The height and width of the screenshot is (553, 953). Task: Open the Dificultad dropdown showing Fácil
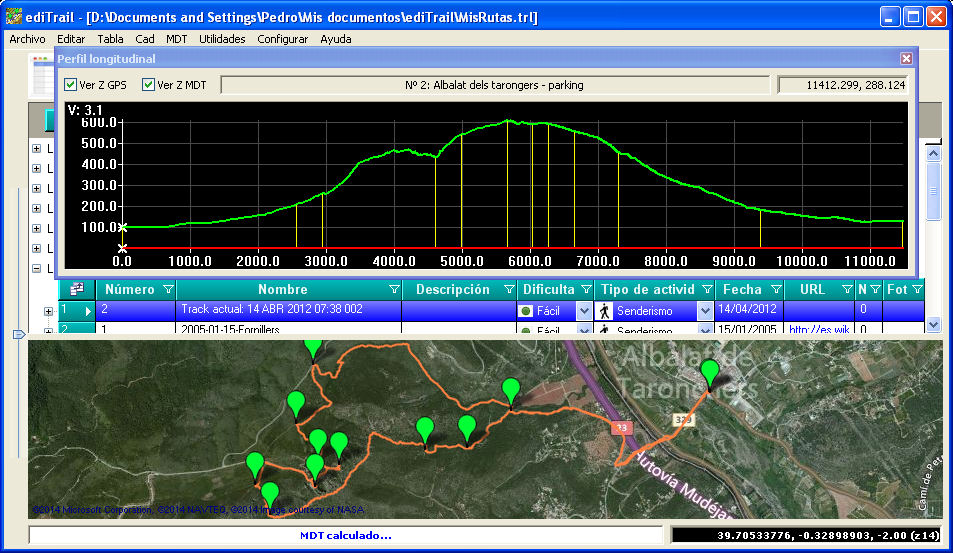pos(584,311)
